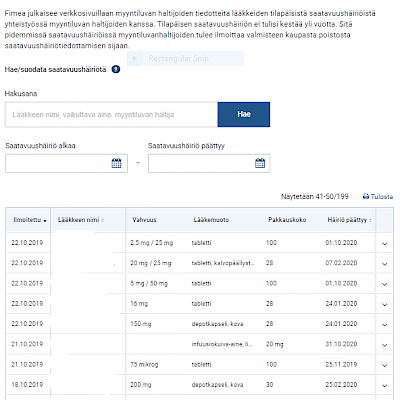This screenshot has width=400, height=400.
Task: Sort by Ilmoitettu column
Action: [30, 220]
